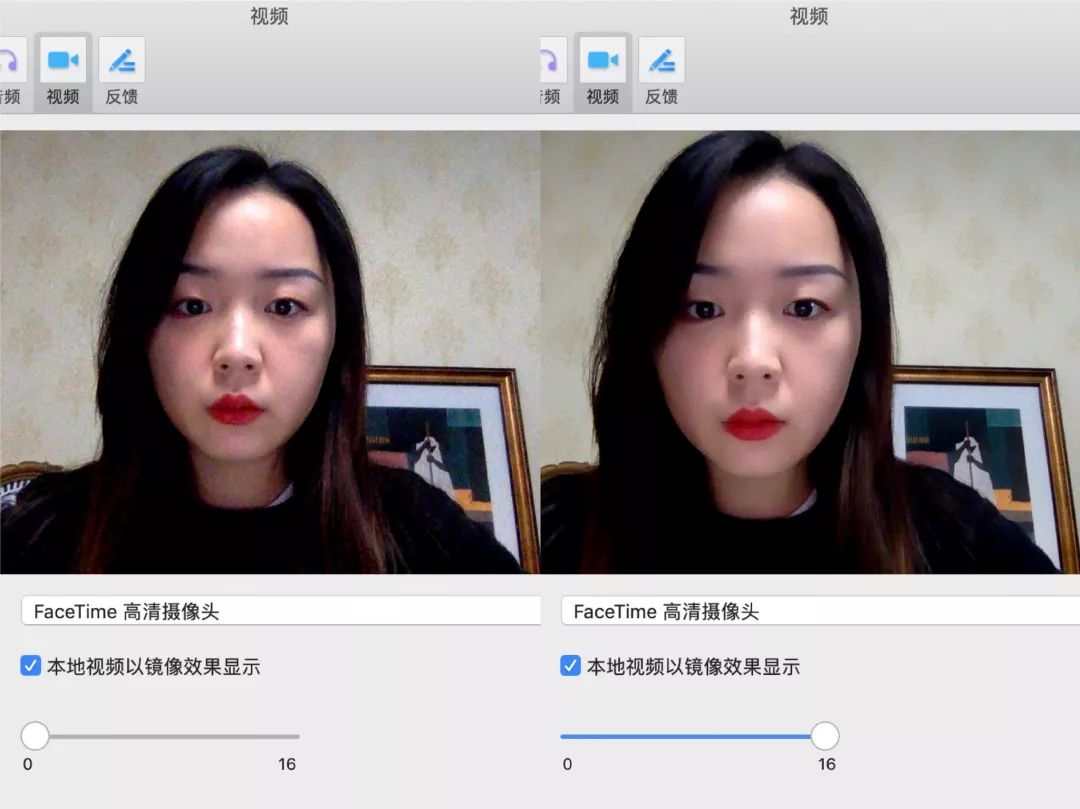
Task: Open Video tab in right window toolbar
Action: [603, 72]
